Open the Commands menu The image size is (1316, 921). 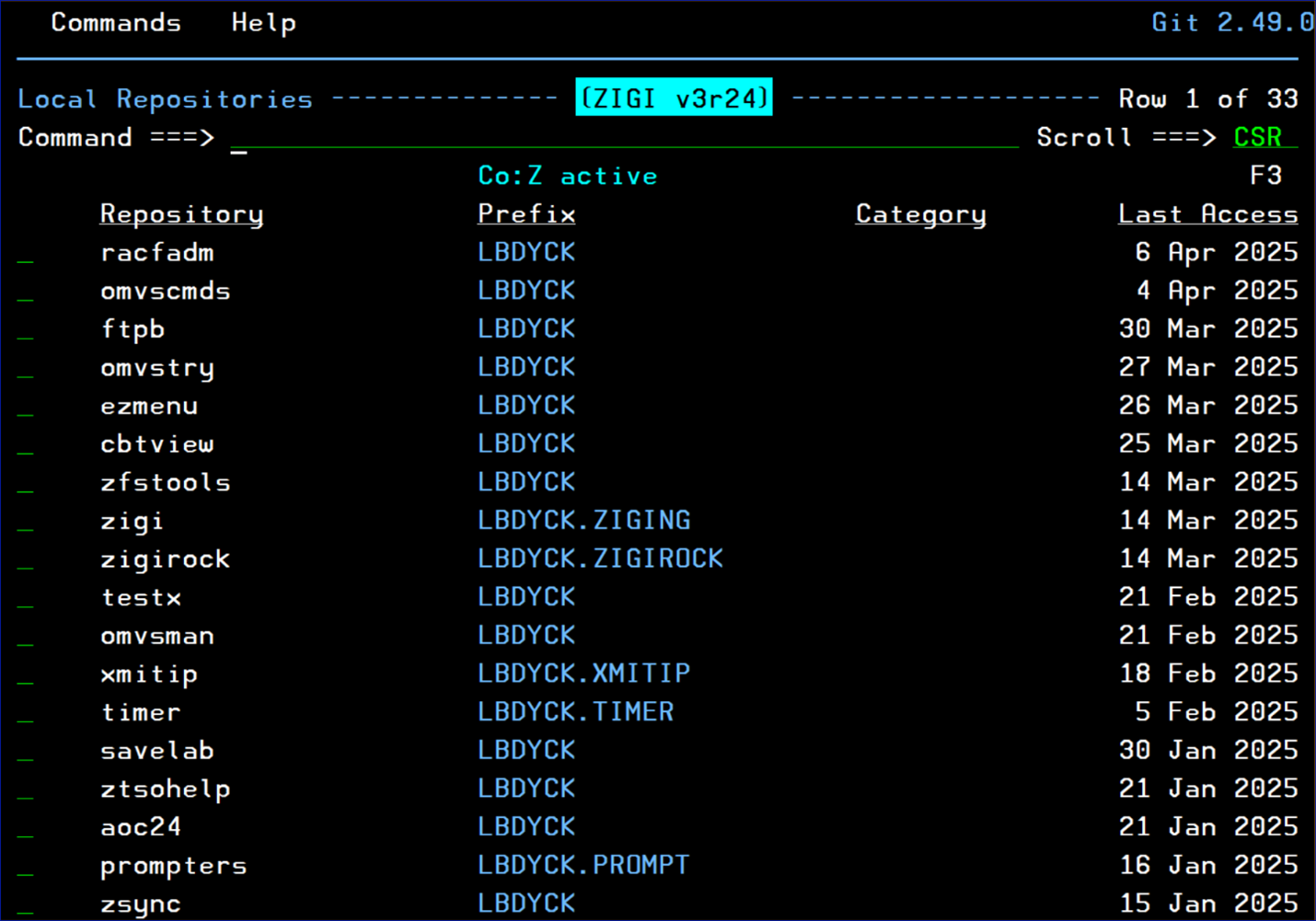tap(115, 22)
